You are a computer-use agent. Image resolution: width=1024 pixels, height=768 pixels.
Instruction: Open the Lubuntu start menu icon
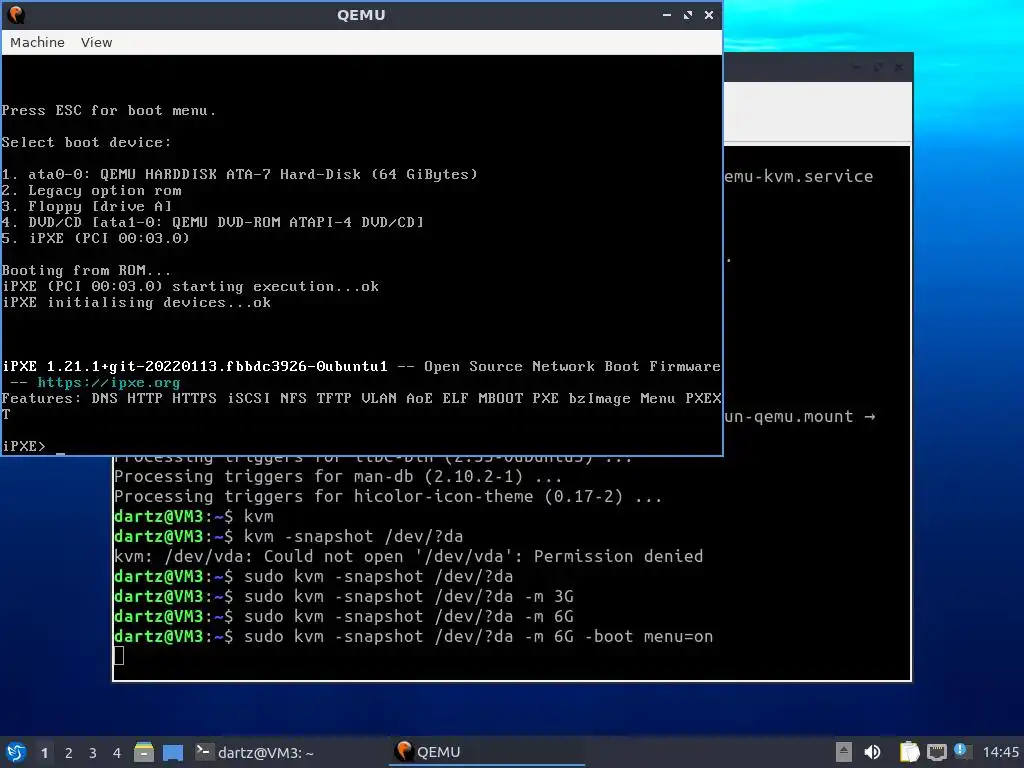tap(16, 752)
